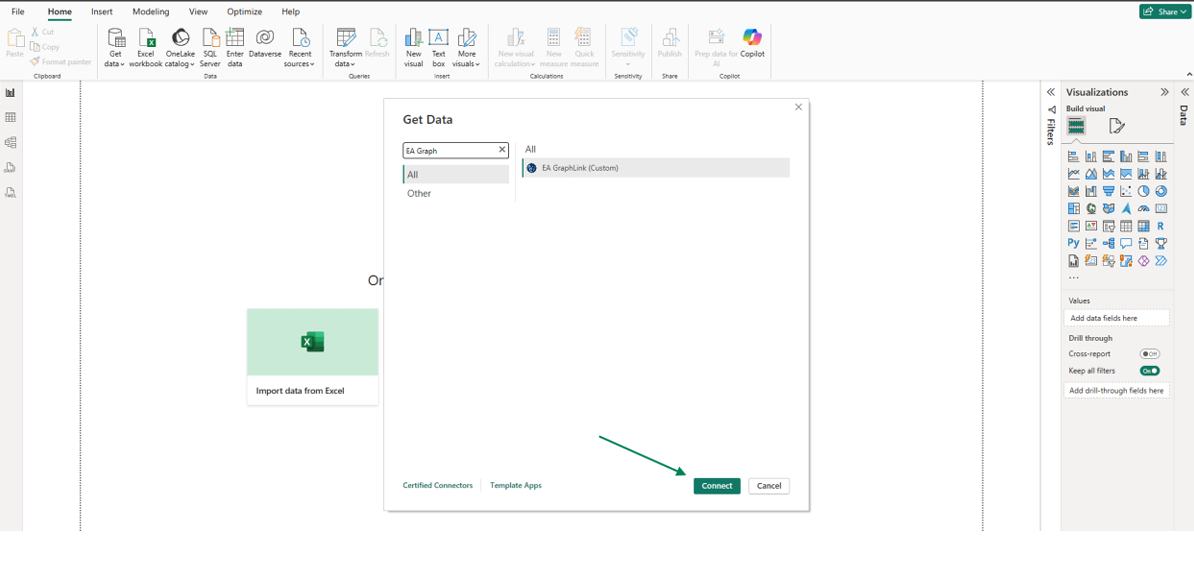
Task: Select EA GraphLink (Custom) connector
Action: 580,168
